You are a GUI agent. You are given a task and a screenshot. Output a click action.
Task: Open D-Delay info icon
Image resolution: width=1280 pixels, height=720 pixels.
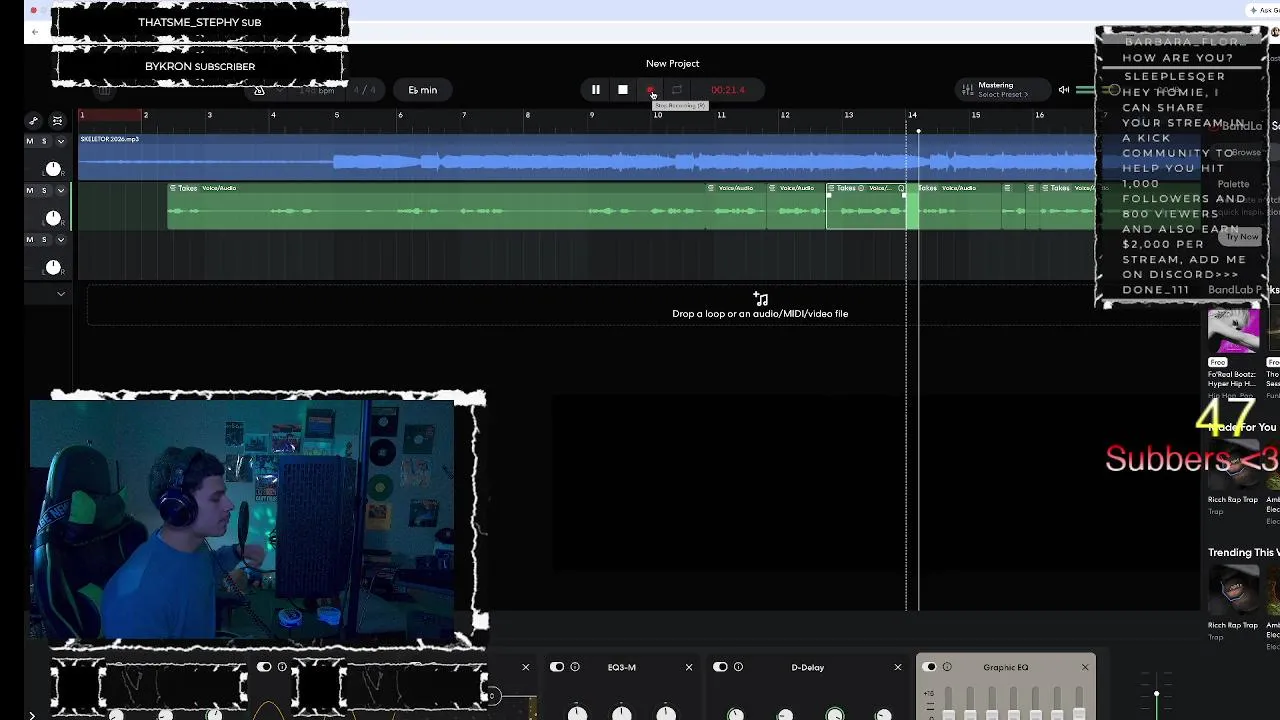[x=738, y=667]
